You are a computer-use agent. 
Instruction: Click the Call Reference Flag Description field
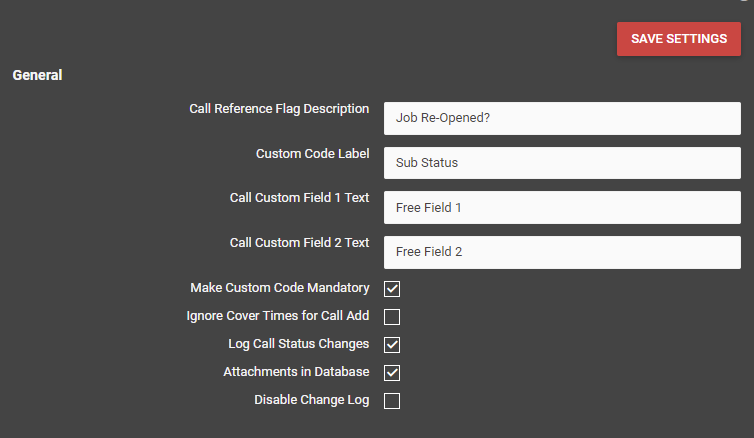(562, 118)
